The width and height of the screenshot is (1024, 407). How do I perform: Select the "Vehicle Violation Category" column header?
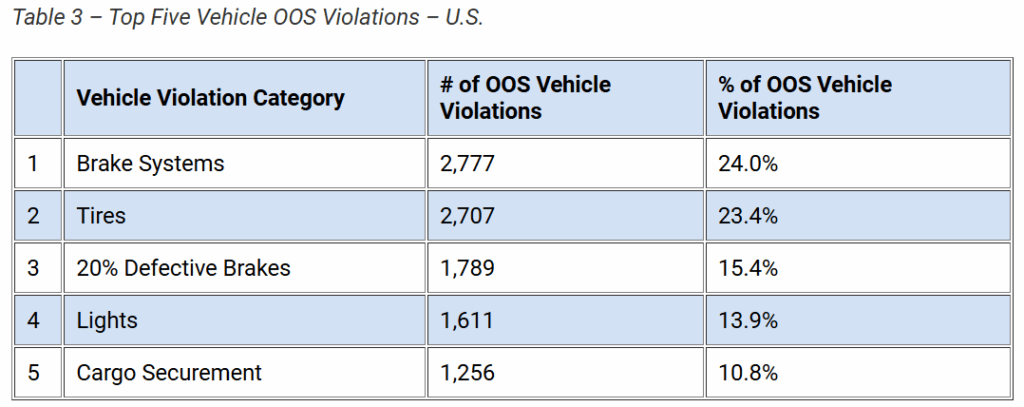tap(210, 98)
